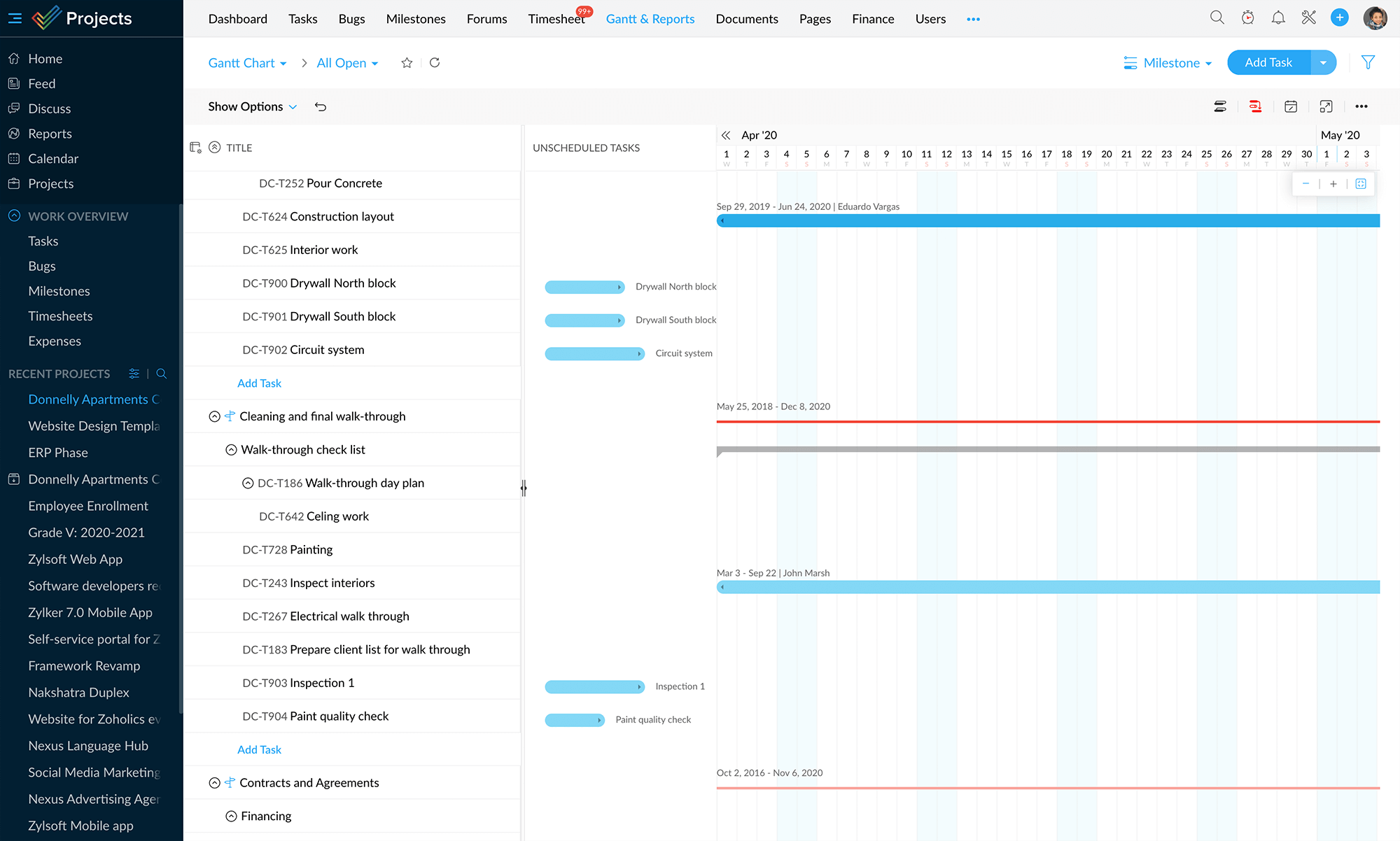Image resolution: width=1400 pixels, height=841 pixels.
Task: Drag the zoom slider to zoom in
Action: point(1333,184)
